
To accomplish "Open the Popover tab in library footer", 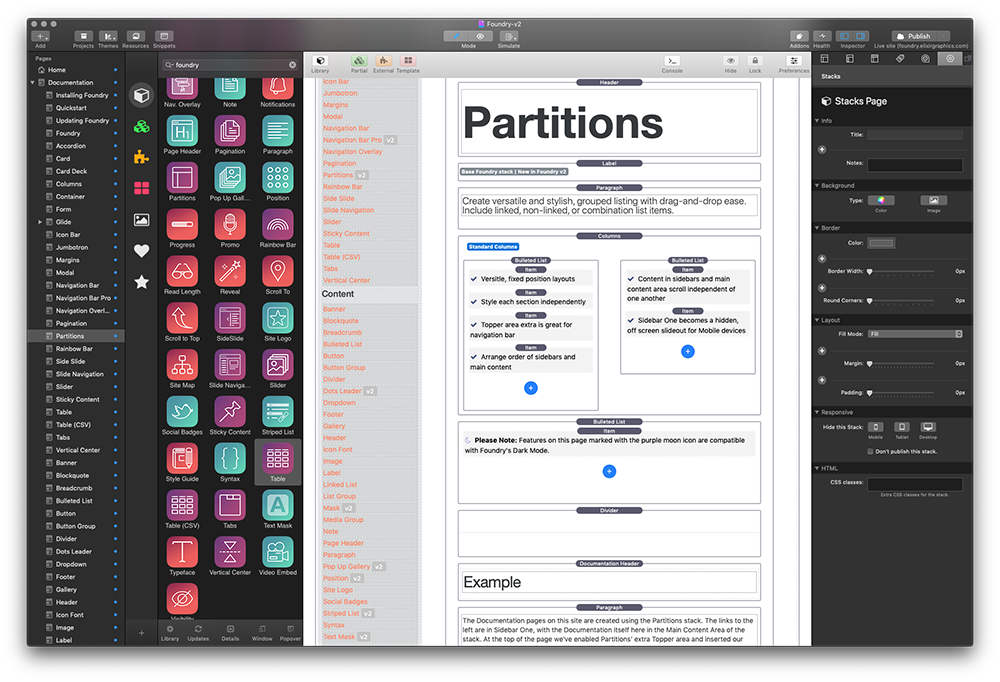I will 290,633.
